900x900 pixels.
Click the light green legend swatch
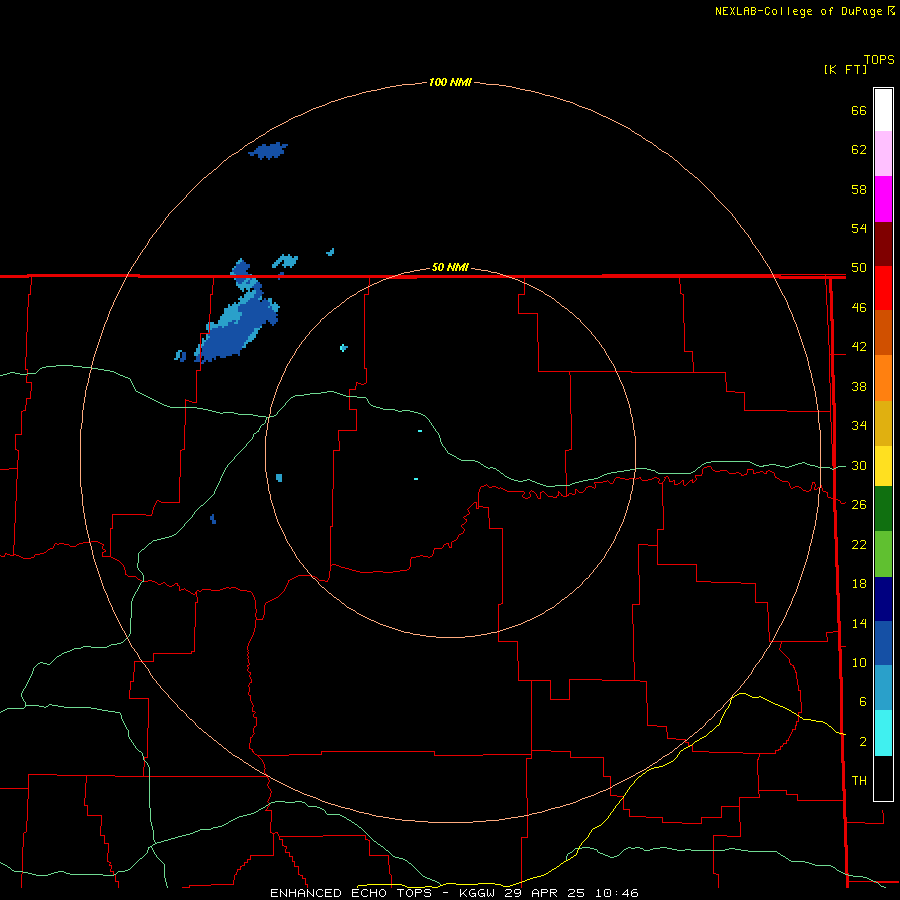(883, 554)
